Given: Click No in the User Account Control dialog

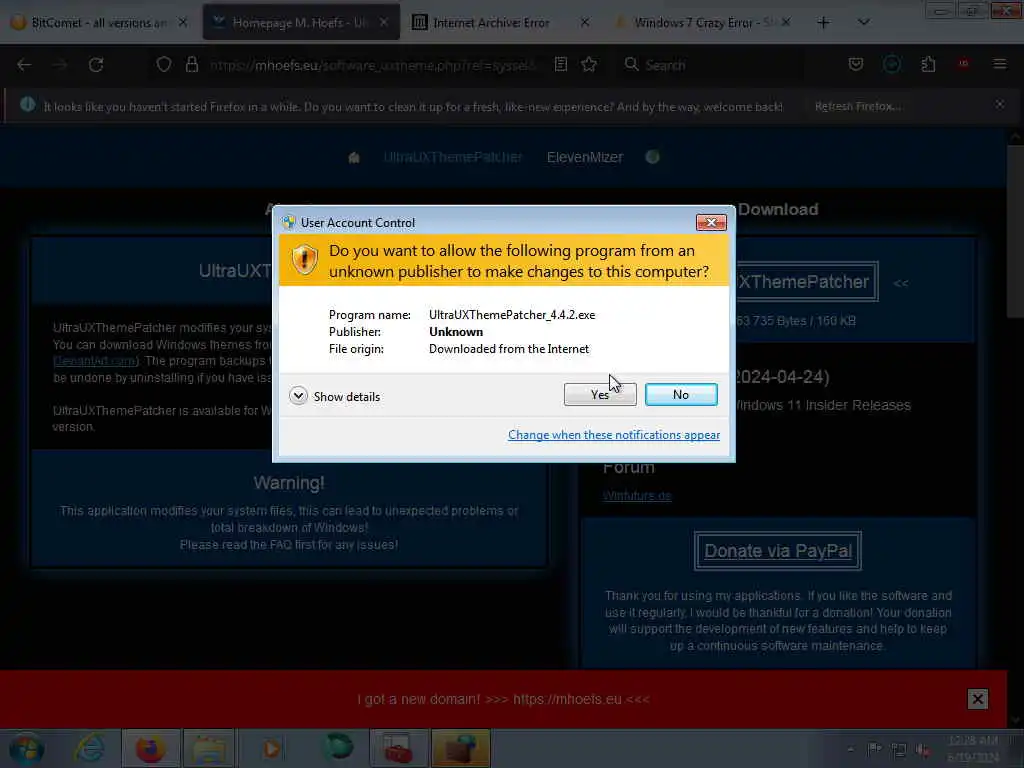Looking at the screenshot, I should (x=681, y=394).
